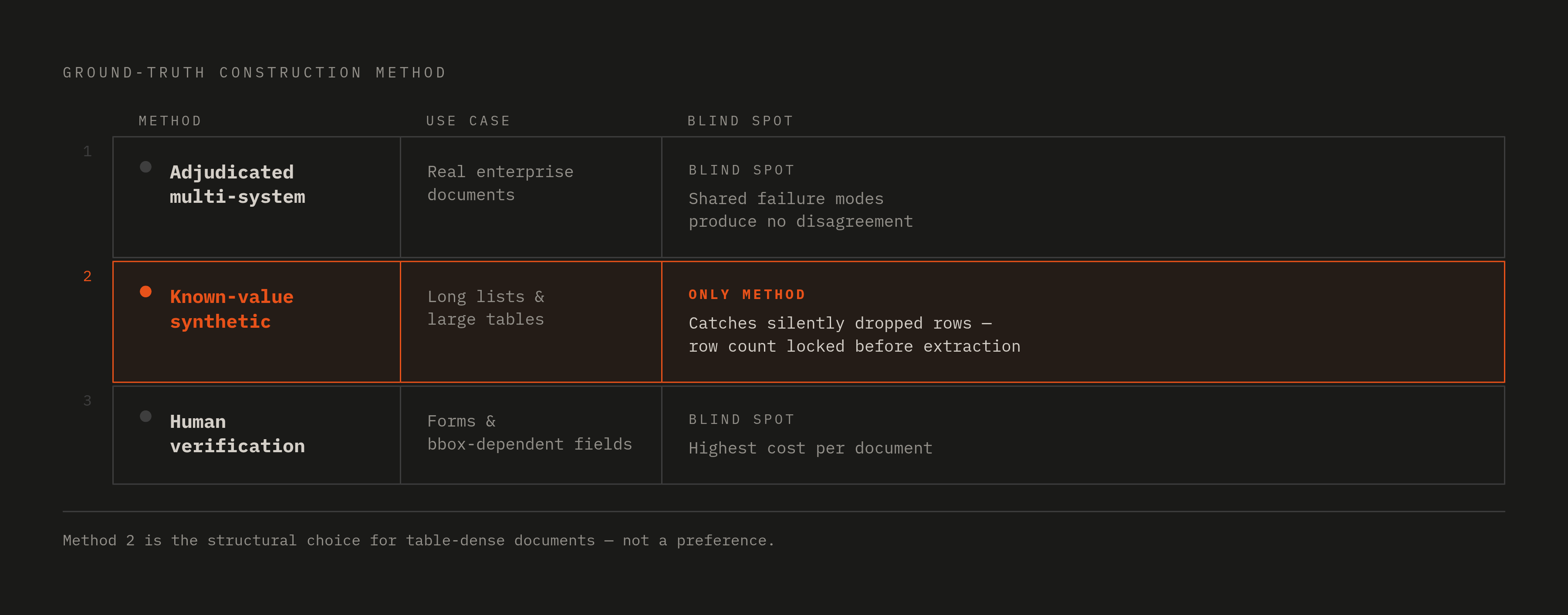The height and width of the screenshot is (615, 1568).
Task: Click 'Shared failure modes produce no disagreement'
Action: coord(801,210)
